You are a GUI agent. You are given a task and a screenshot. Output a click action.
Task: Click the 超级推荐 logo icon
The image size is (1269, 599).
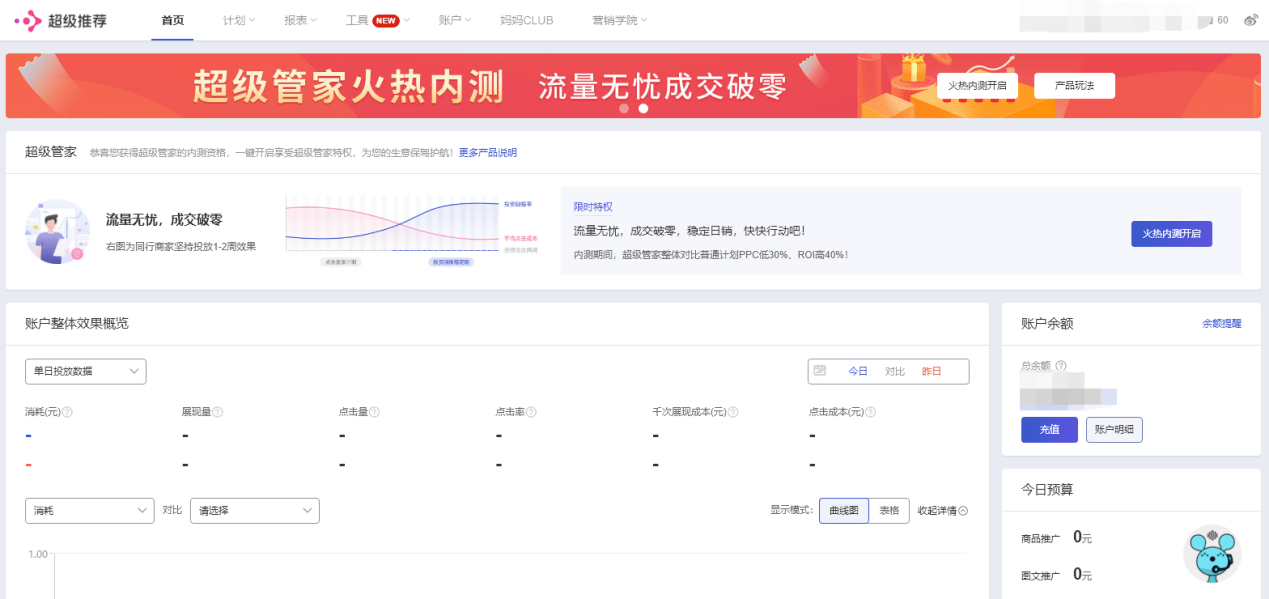(x=27, y=20)
